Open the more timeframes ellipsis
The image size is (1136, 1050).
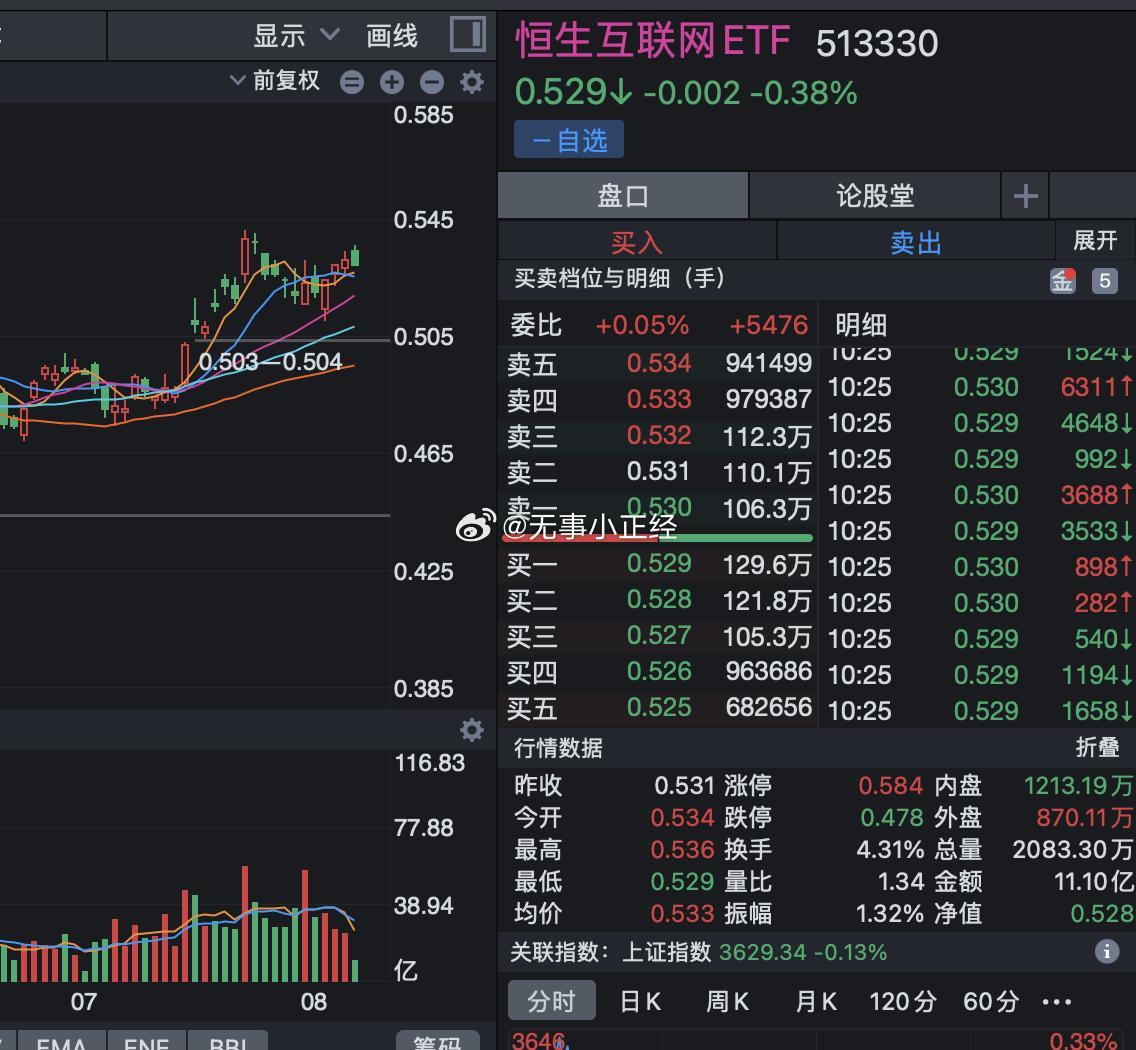click(x=1056, y=1001)
